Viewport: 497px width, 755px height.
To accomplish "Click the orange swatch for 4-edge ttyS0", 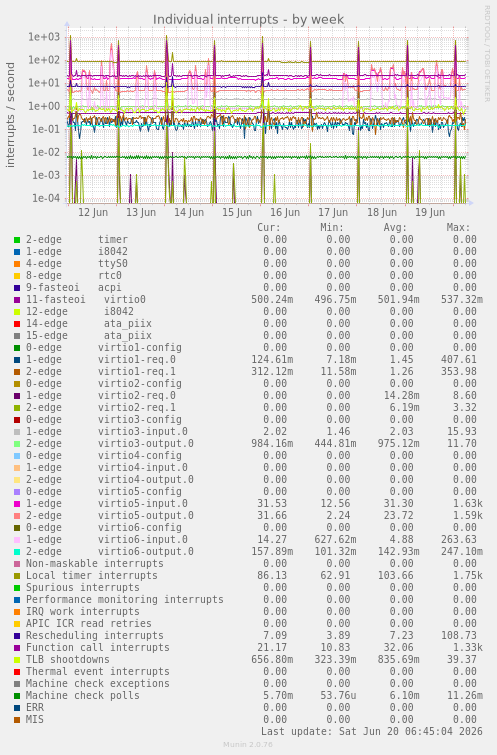I will (17, 264).
